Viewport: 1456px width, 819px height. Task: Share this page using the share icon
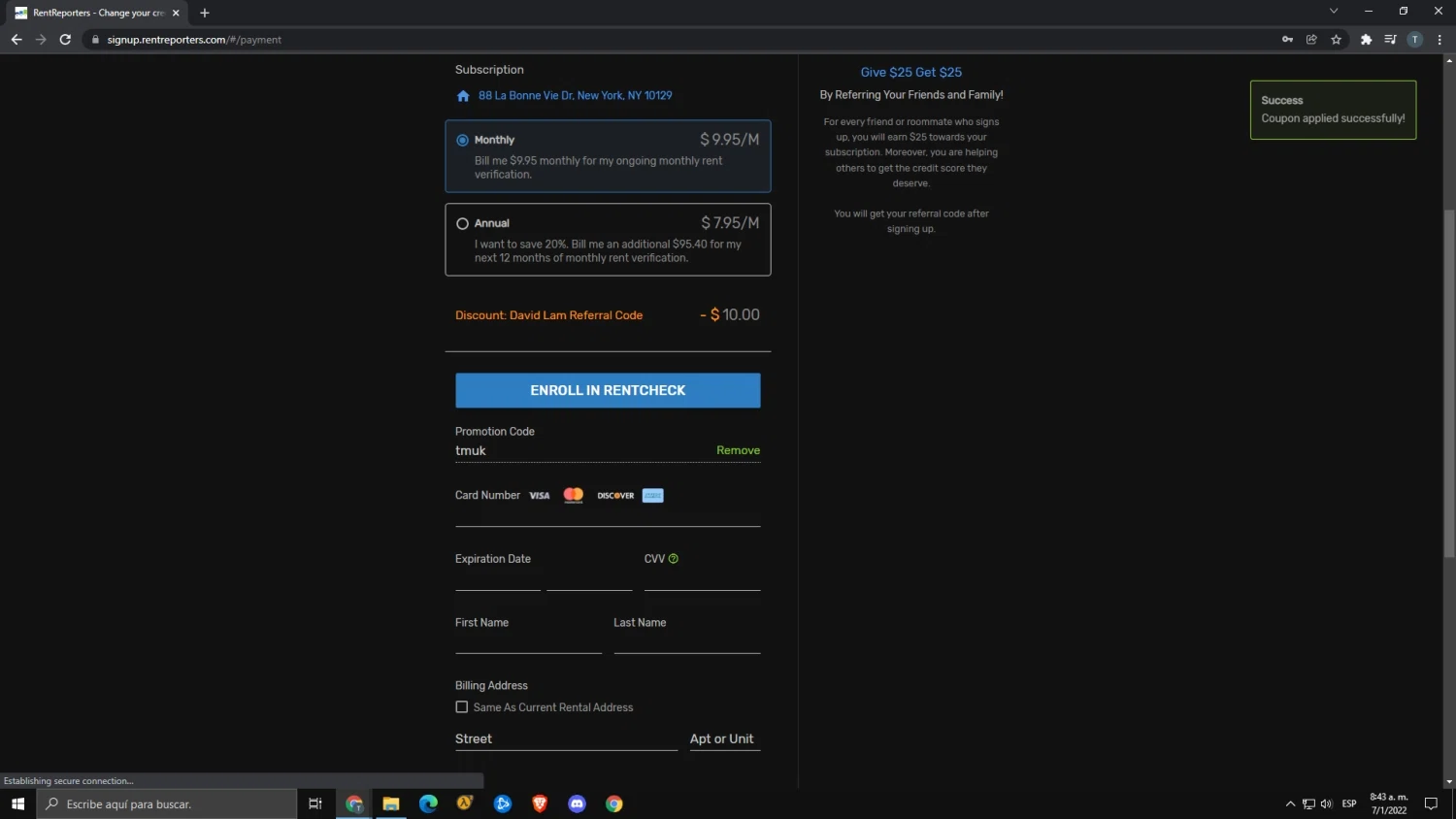[x=1311, y=40]
